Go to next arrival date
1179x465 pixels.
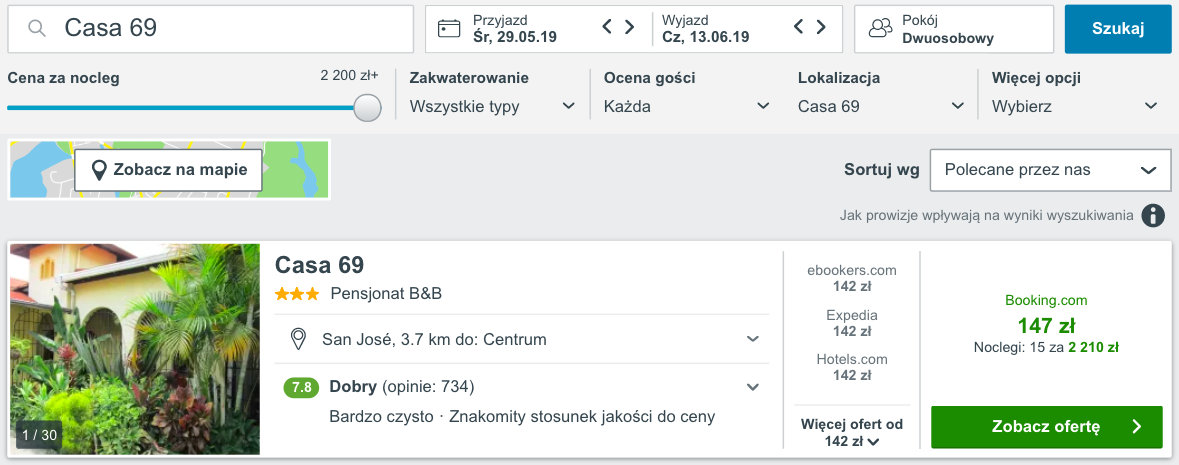630,28
